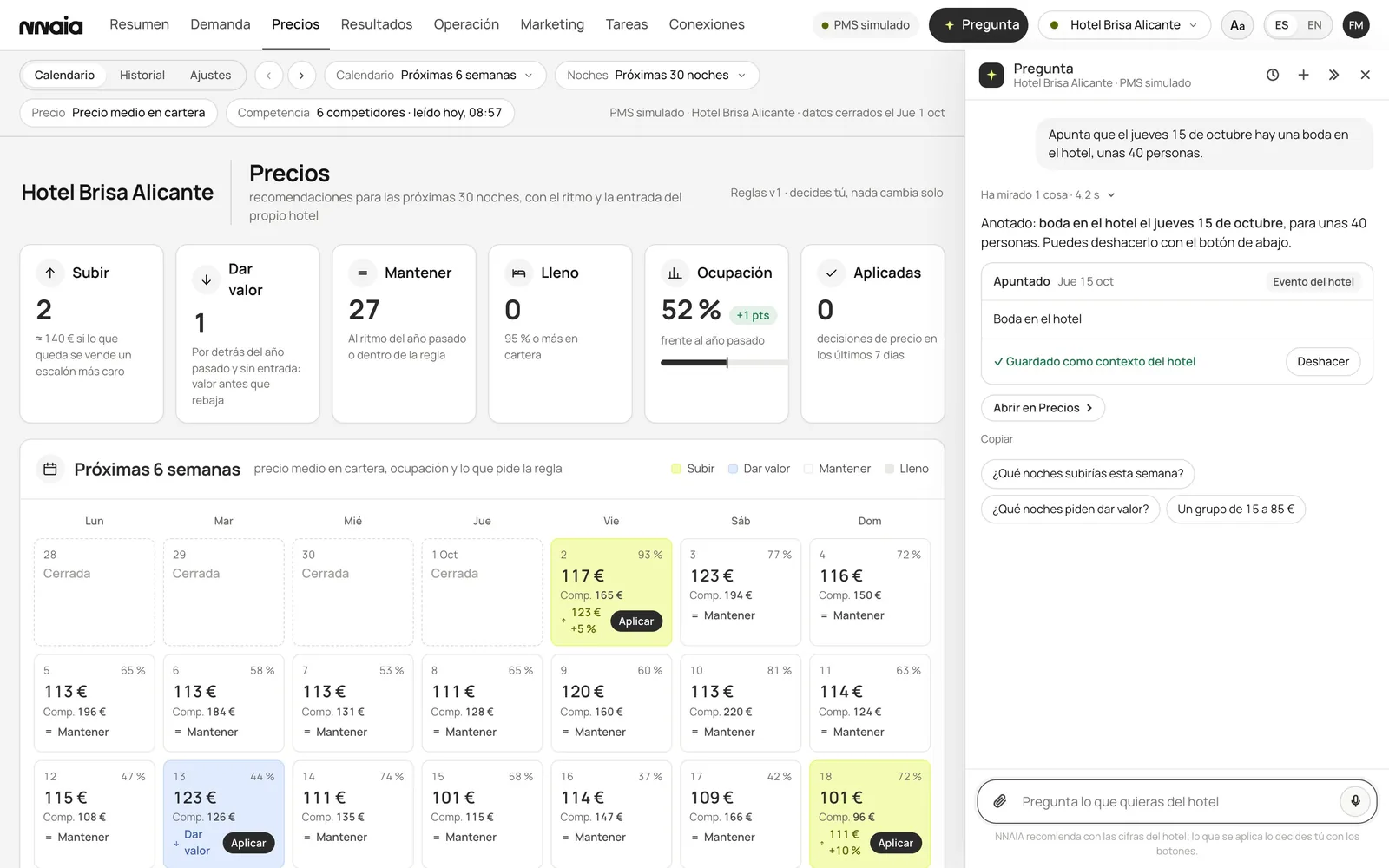Click Abrir en Precios link
The height and width of the screenshot is (868, 1389).
(x=1043, y=408)
